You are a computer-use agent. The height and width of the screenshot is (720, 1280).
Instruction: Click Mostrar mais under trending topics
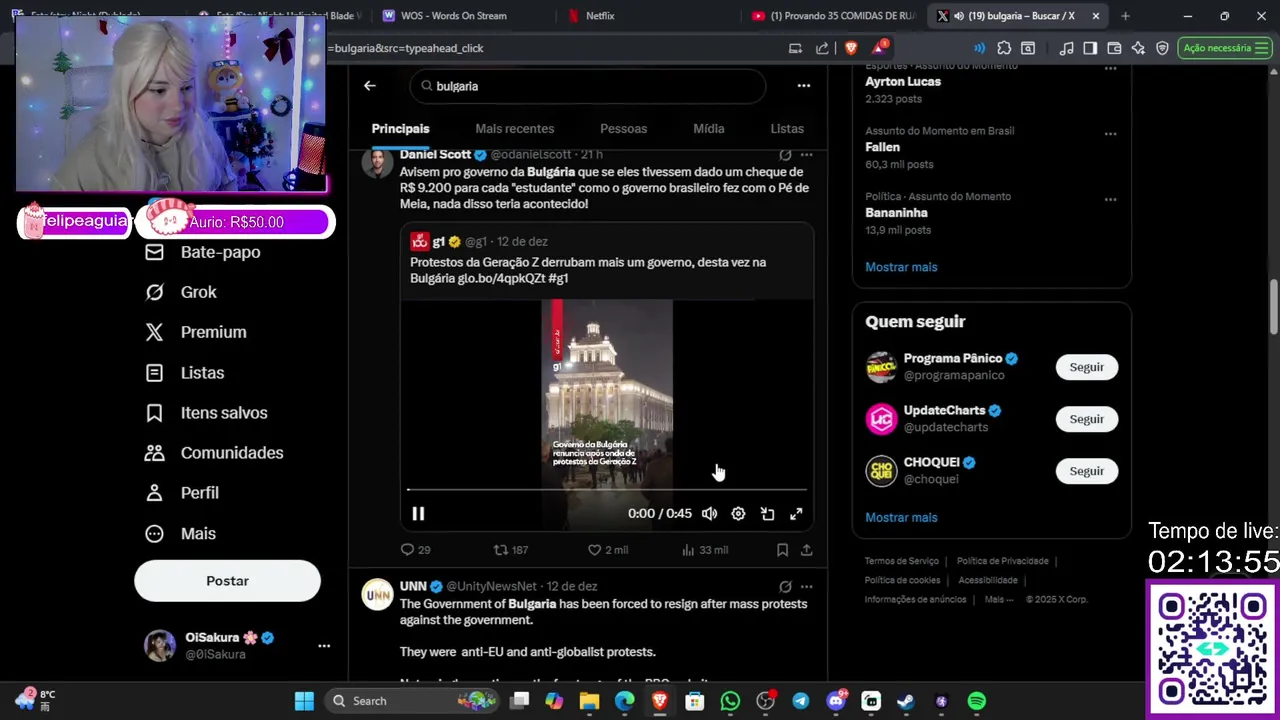pyautogui.click(x=901, y=267)
